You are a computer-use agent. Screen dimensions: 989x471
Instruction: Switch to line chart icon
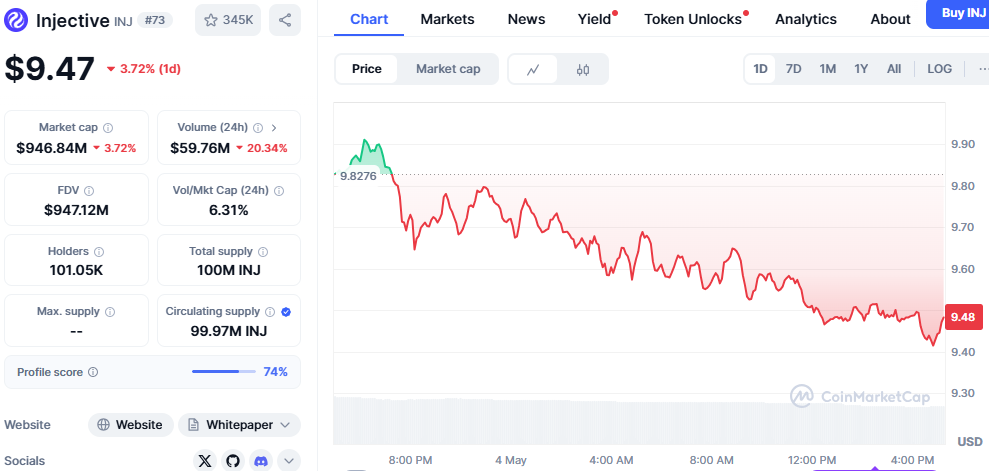pos(534,69)
